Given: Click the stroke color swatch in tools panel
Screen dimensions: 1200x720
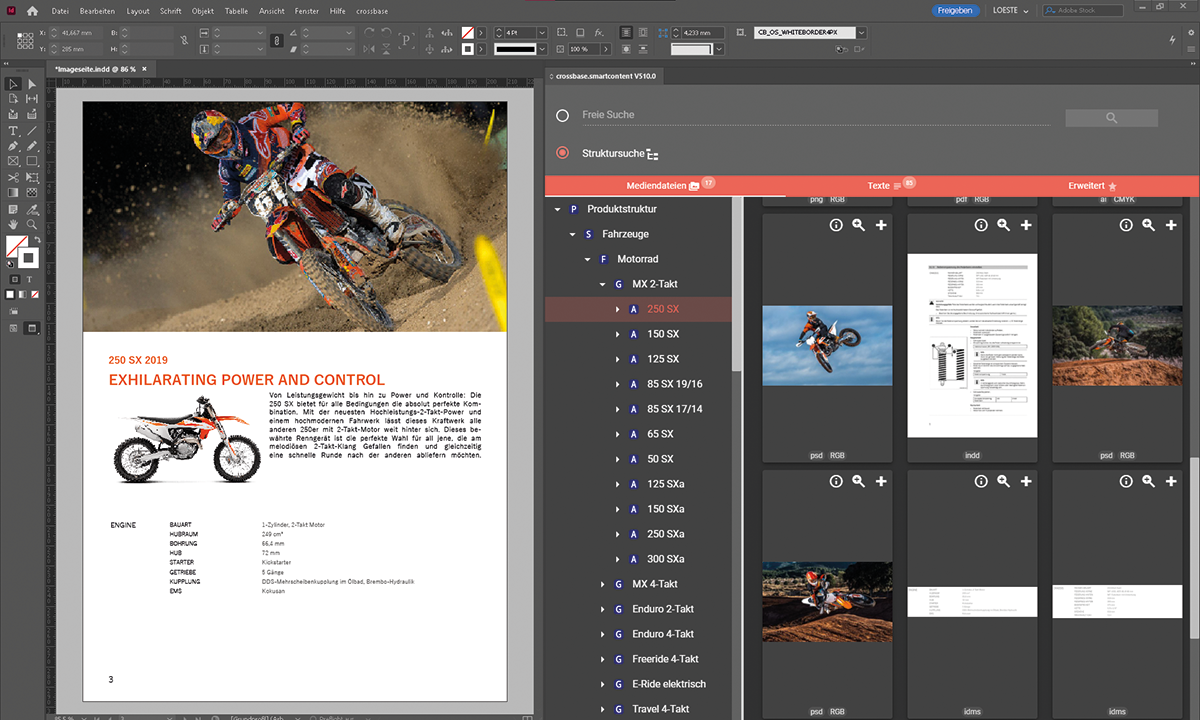Looking at the screenshot, I should (x=29, y=259).
